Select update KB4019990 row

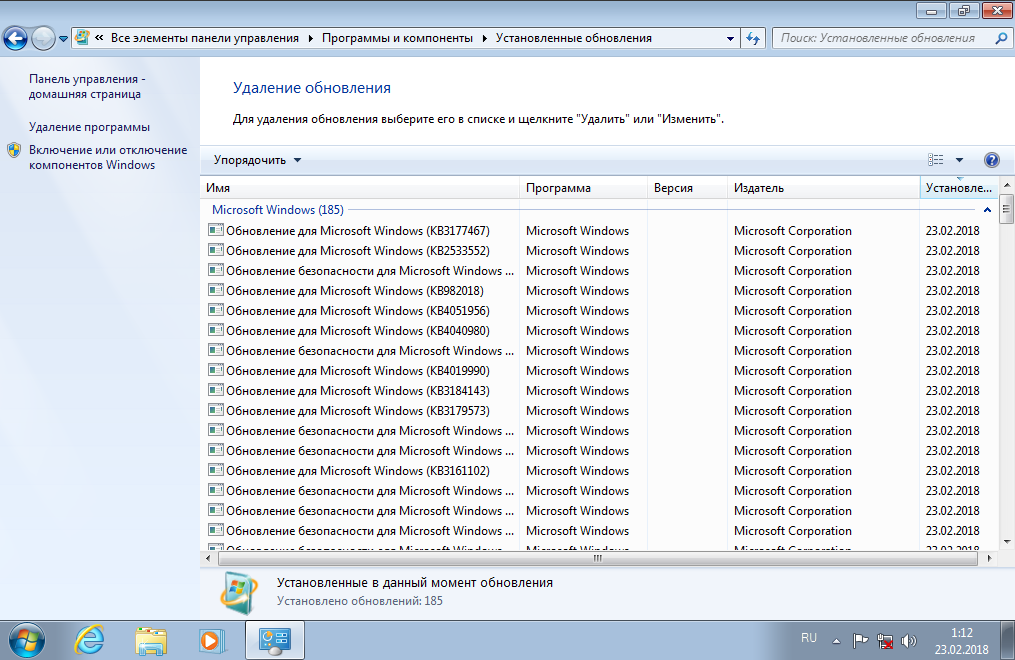[x=599, y=371]
